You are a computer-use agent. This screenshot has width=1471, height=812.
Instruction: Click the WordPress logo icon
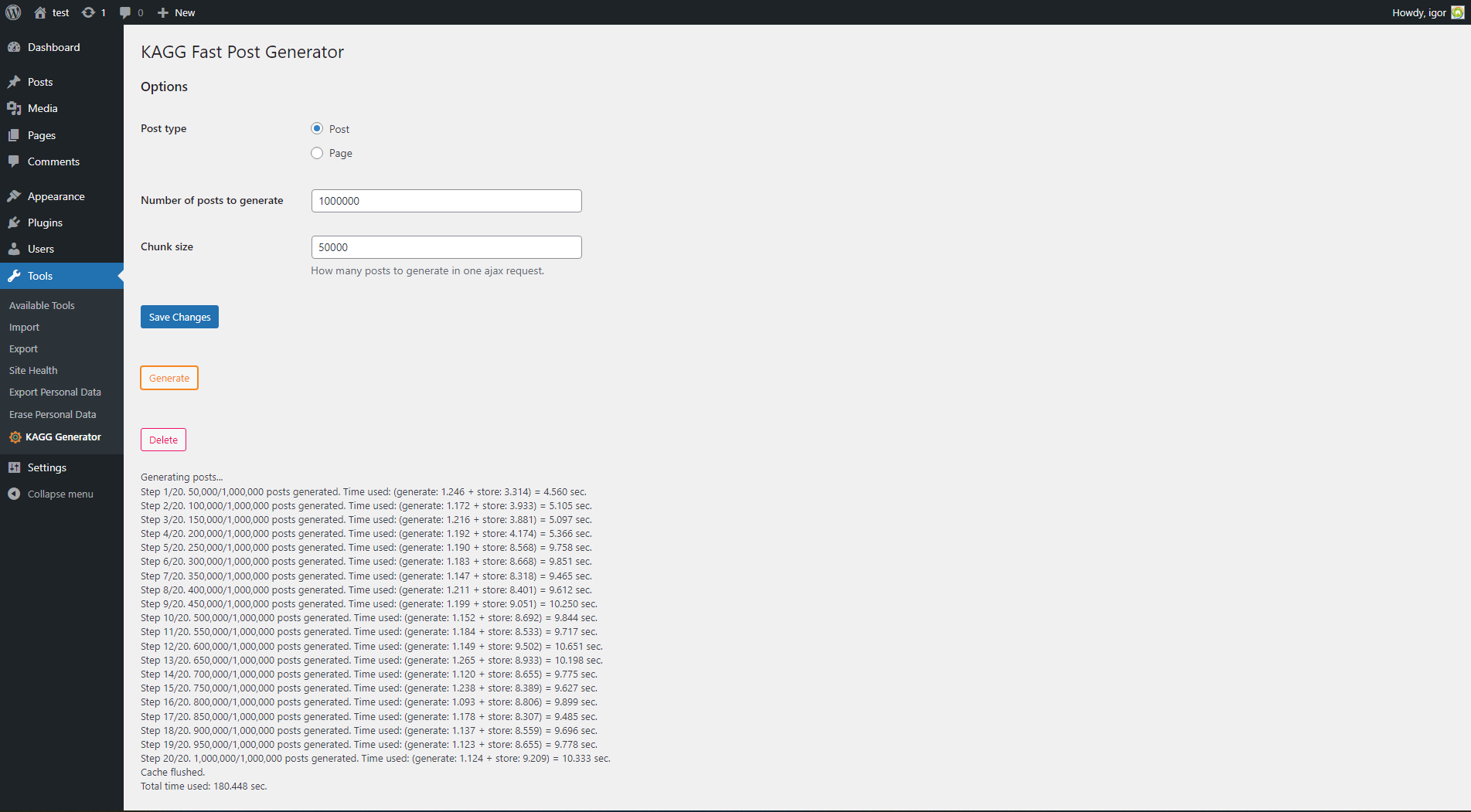click(13, 12)
